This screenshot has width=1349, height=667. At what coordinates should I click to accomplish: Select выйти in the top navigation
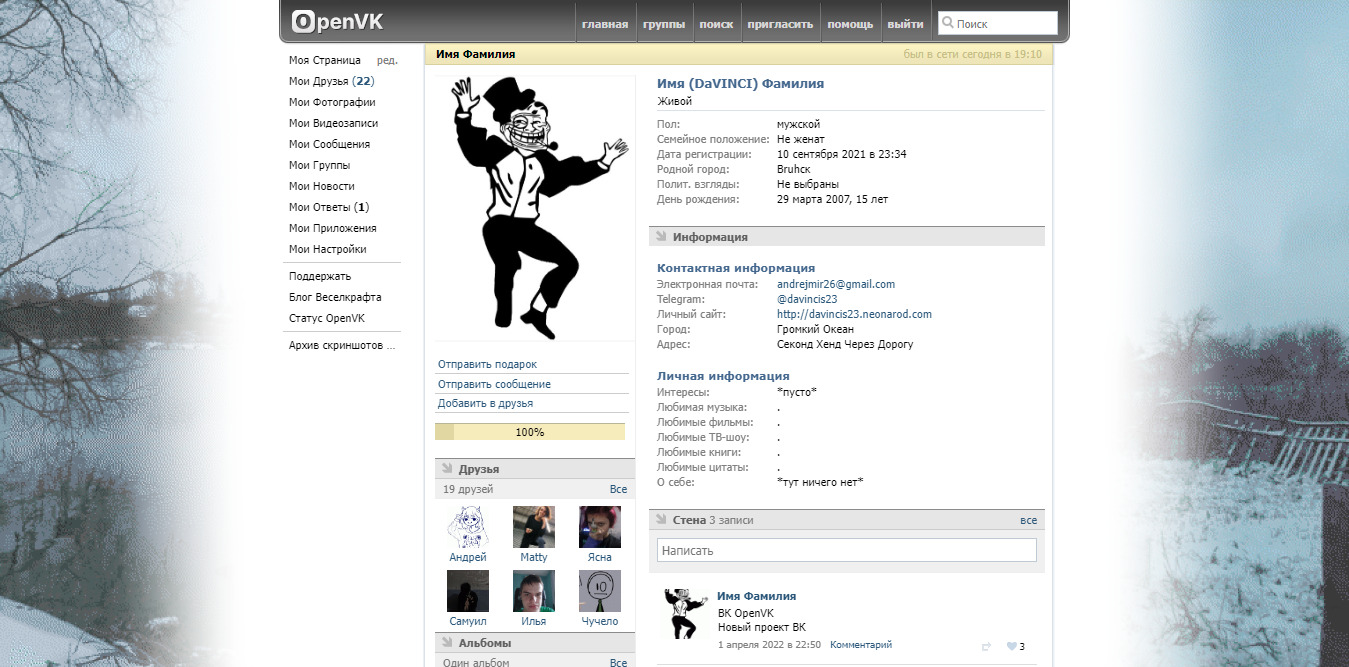point(905,24)
